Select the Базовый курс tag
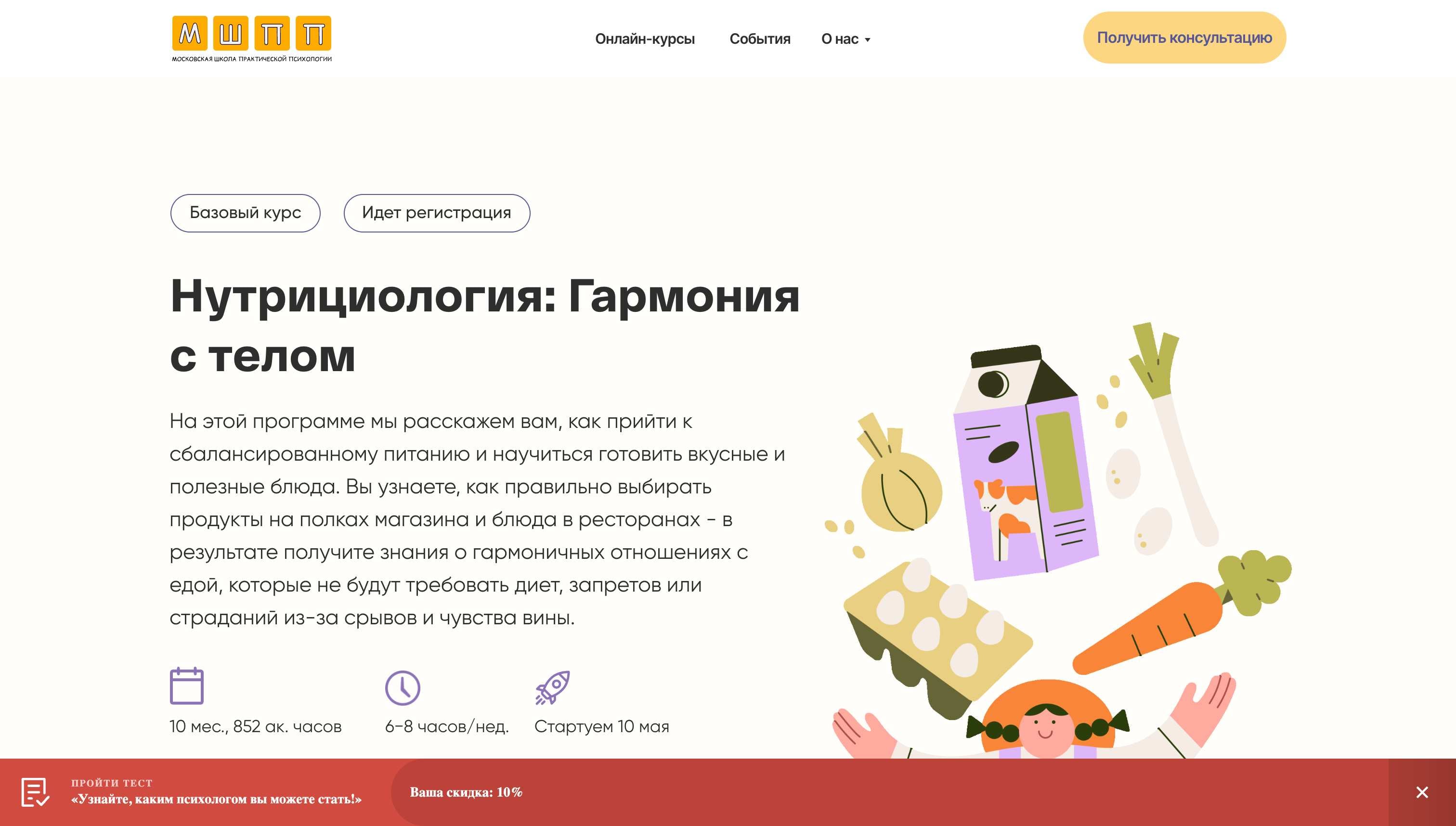1456x826 pixels. click(245, 213)
